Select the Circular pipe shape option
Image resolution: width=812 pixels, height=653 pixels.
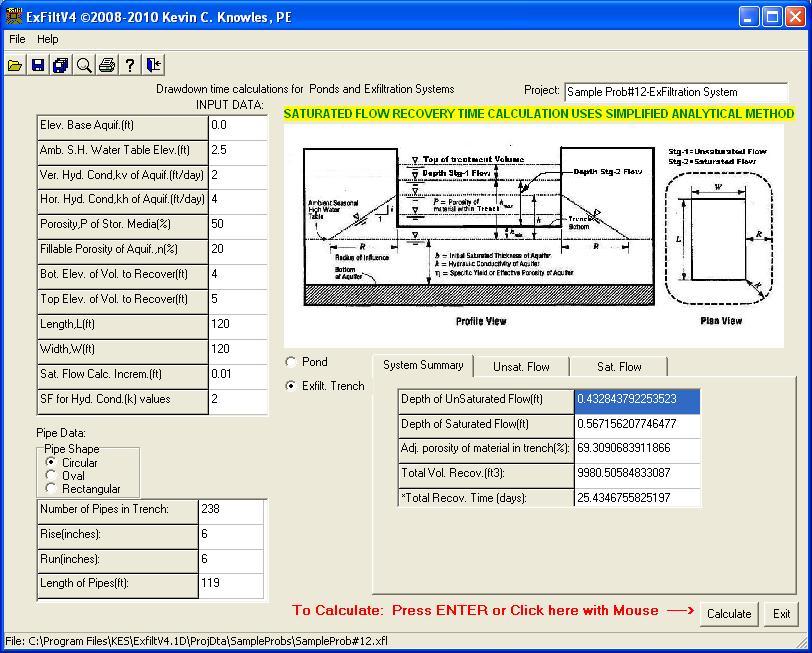51,463
